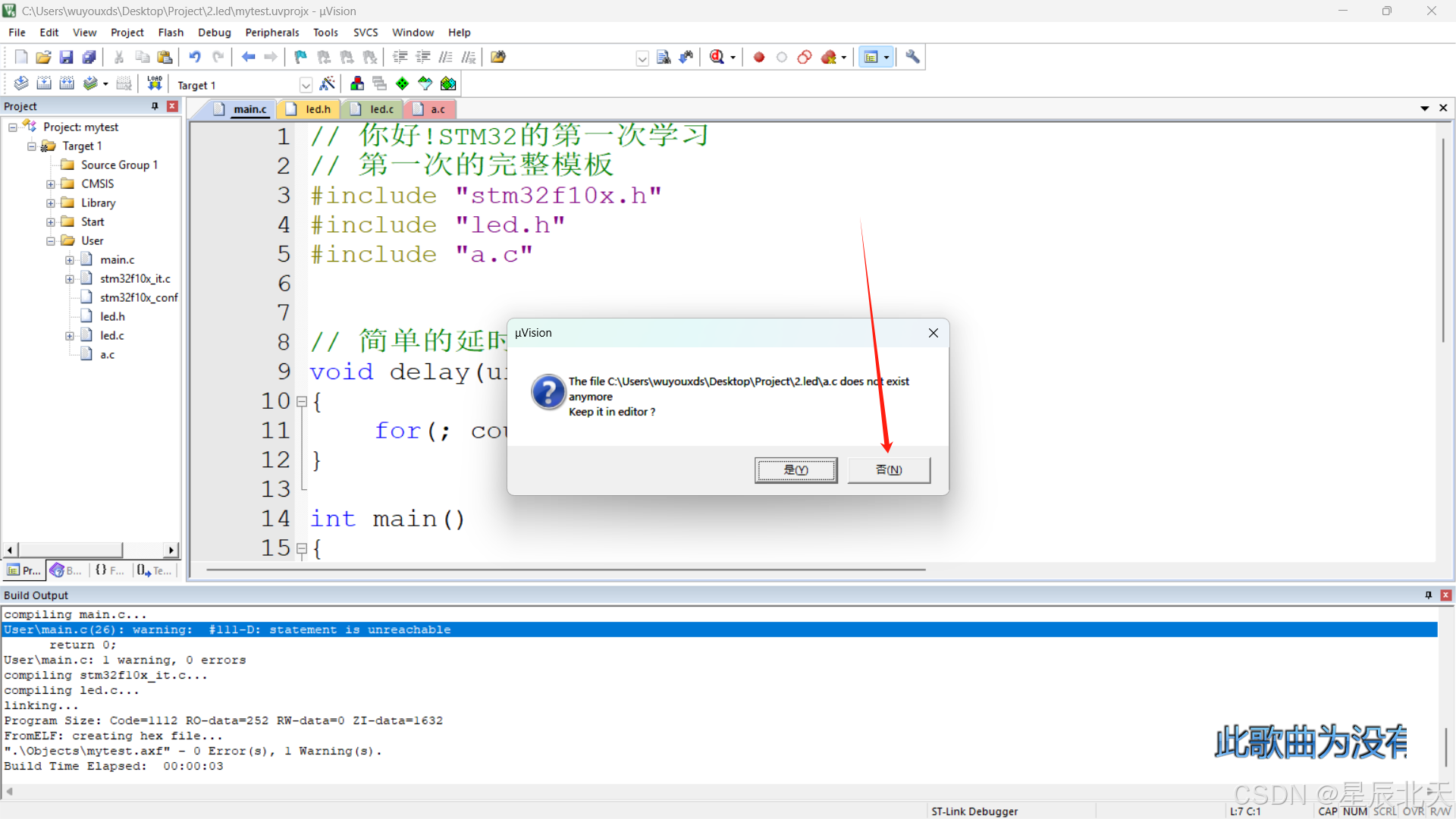The image size is (1456, 819).
Task: Toggle bookmark flag icon in toolbar
Action: pyautogui.click(x=300, y=57)
